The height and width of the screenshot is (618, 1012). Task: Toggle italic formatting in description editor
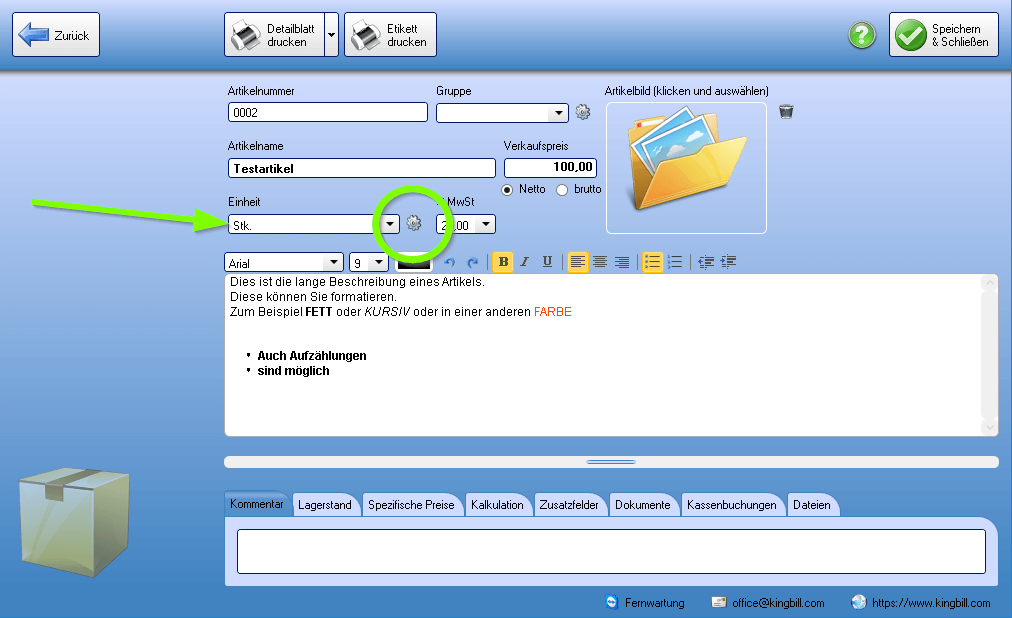point(525,262)
